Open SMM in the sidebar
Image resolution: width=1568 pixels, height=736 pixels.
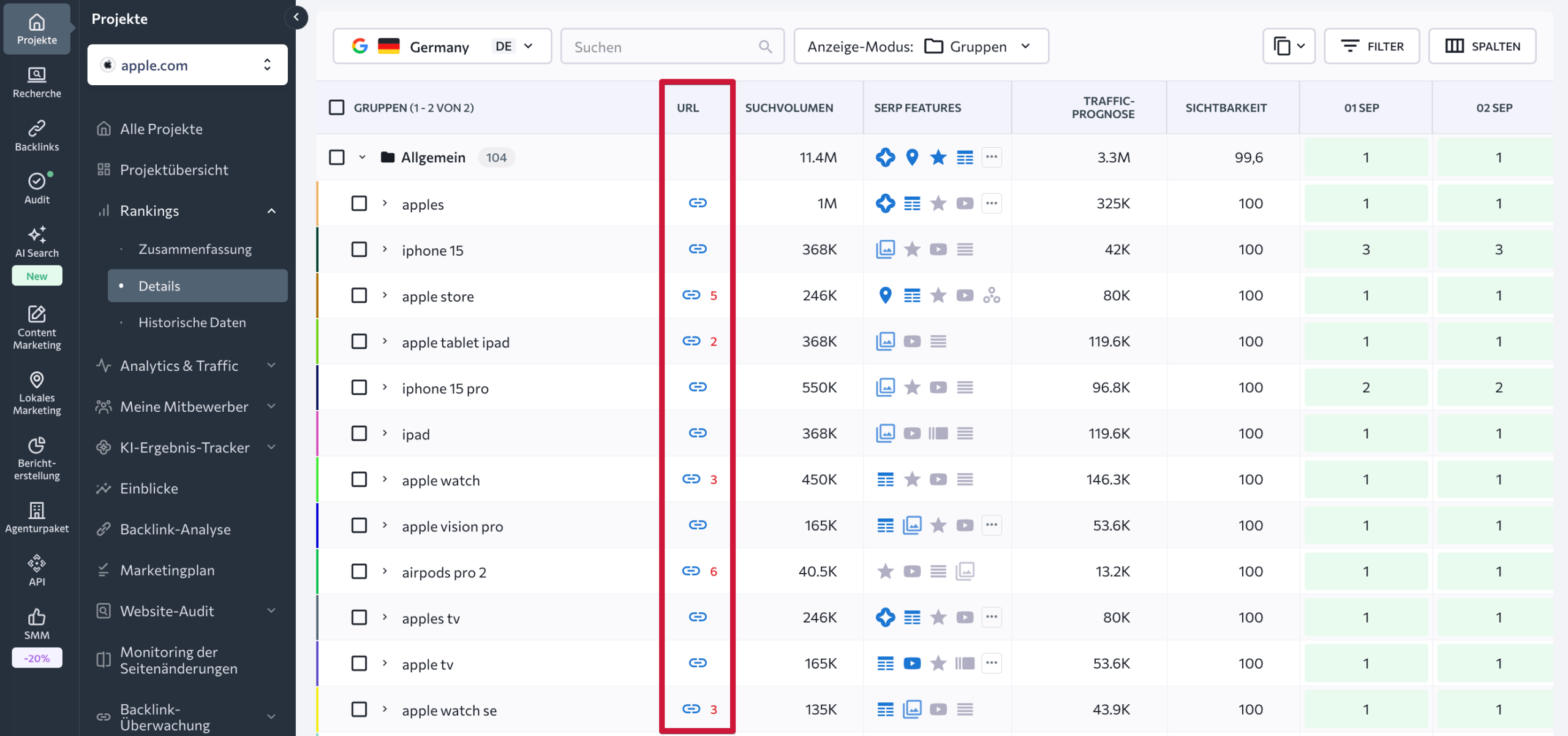coord(37,624)
